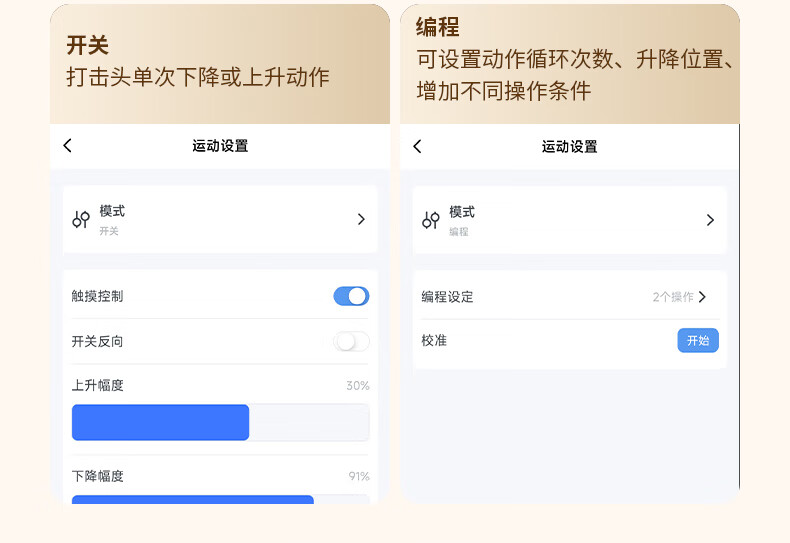Click the 30% value of 上升幅度
Image resolution: width=790 pixels, height=543 pixels.
pos(357,386)
